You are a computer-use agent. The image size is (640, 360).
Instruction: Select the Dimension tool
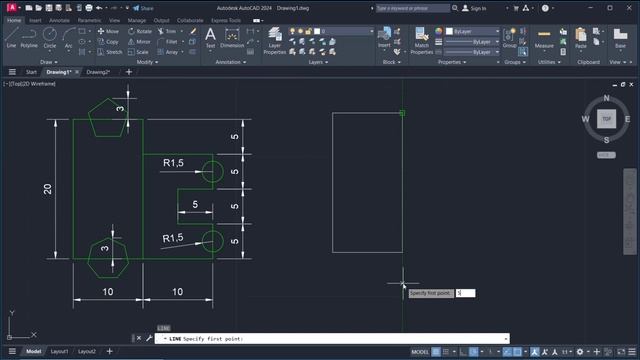(232, 38)
